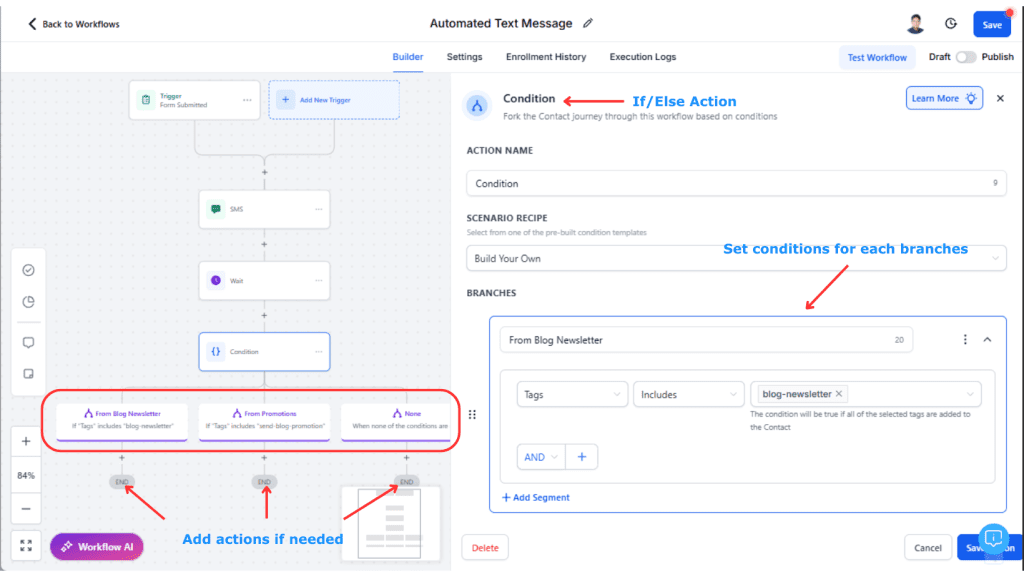Open the Includes operator dropdown
The image size is (1024, 577).
coord(687,395)
